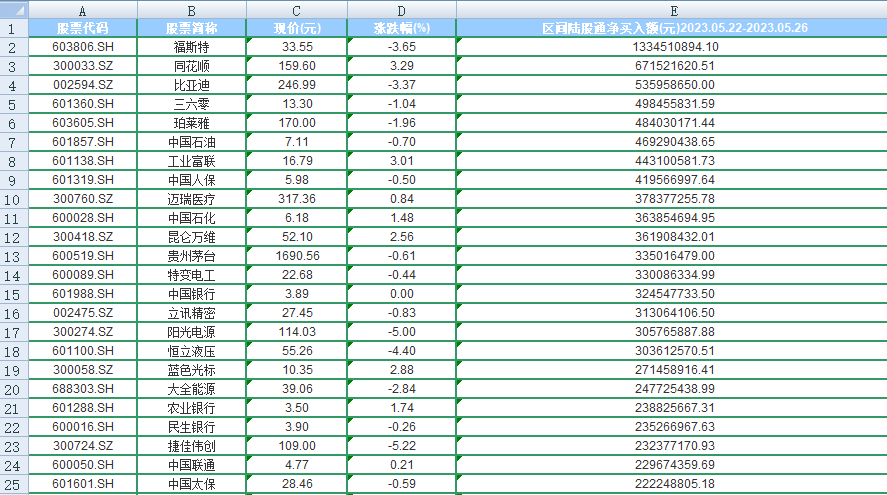Select cell with name 贵州茅台

pyautogui.click(x=192, y=256)
